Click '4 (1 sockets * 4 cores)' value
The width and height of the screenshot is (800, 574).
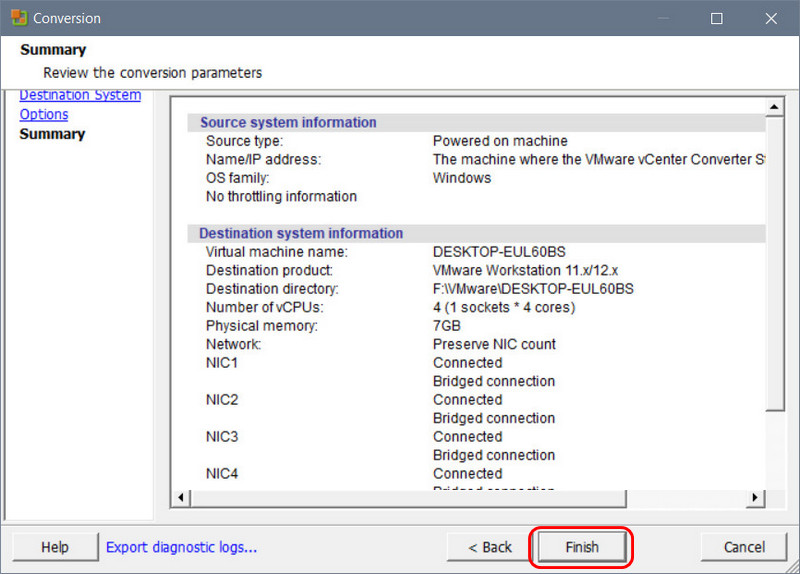click(504, 307)
